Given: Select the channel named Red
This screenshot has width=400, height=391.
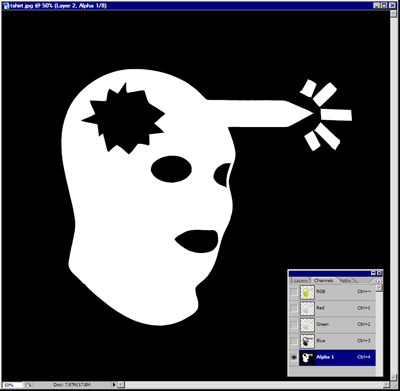Looking at the screenshot, I should [320, 308].
